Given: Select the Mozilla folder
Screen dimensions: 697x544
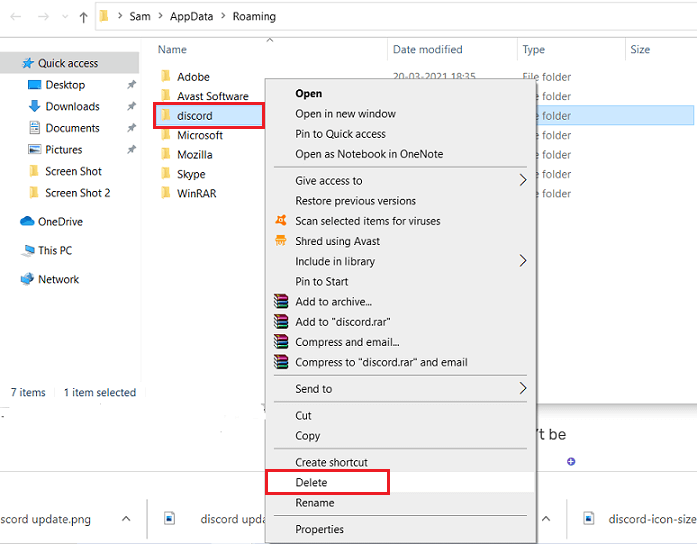Looking at the screenshot, I should pyautogui.click(x=195, y=155).
